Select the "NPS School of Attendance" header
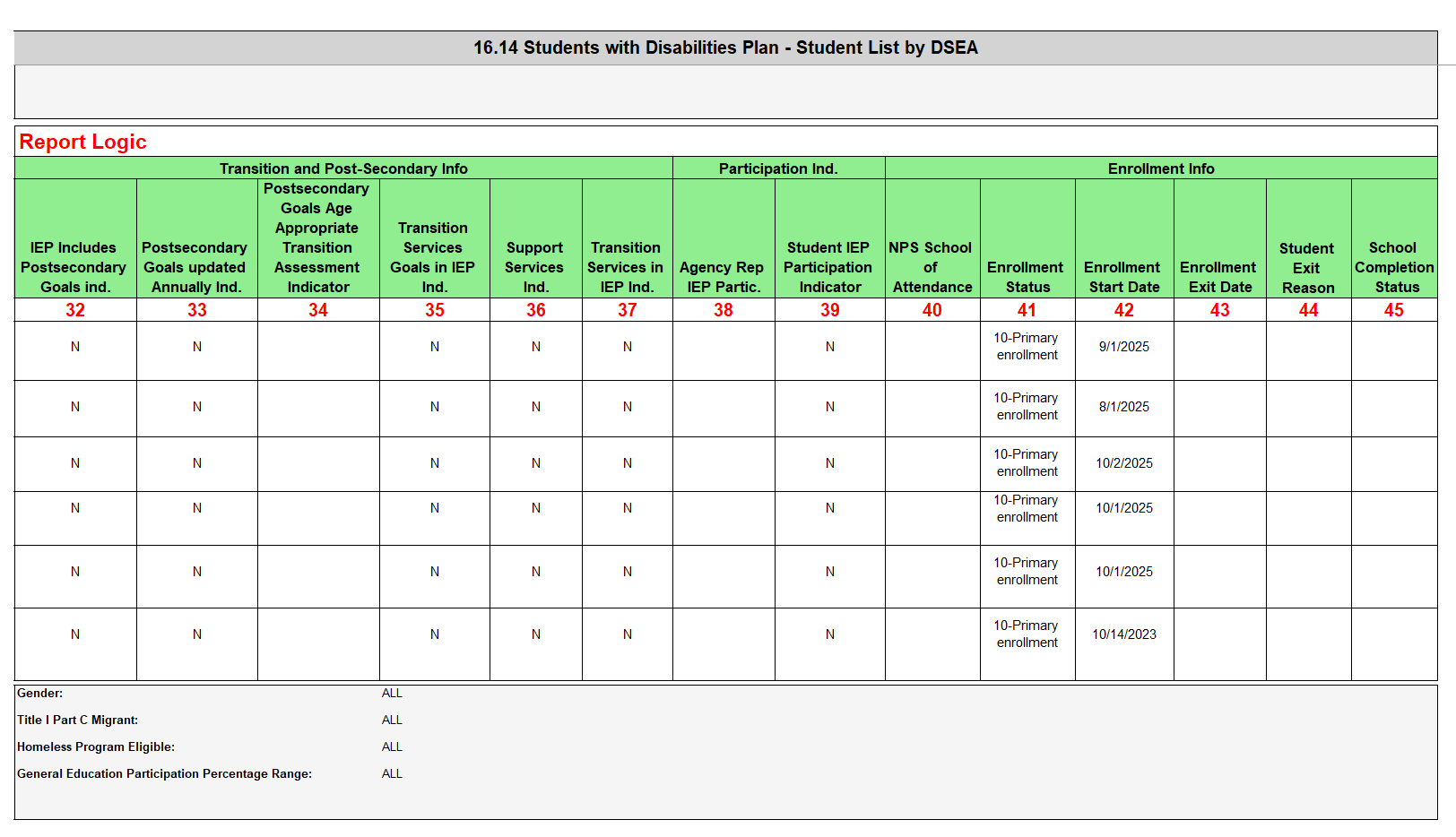 (x=932, y=267)
